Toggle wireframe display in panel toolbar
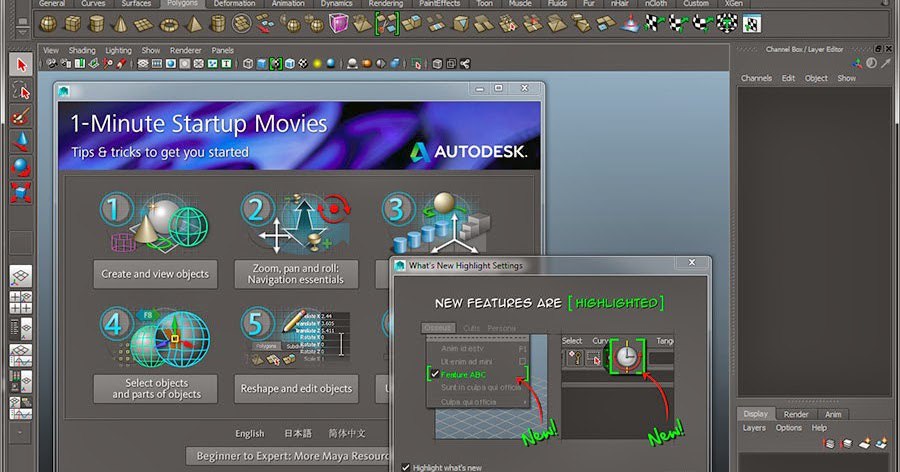The height and width of the screenshot is (472, 900). coord(248,64)
